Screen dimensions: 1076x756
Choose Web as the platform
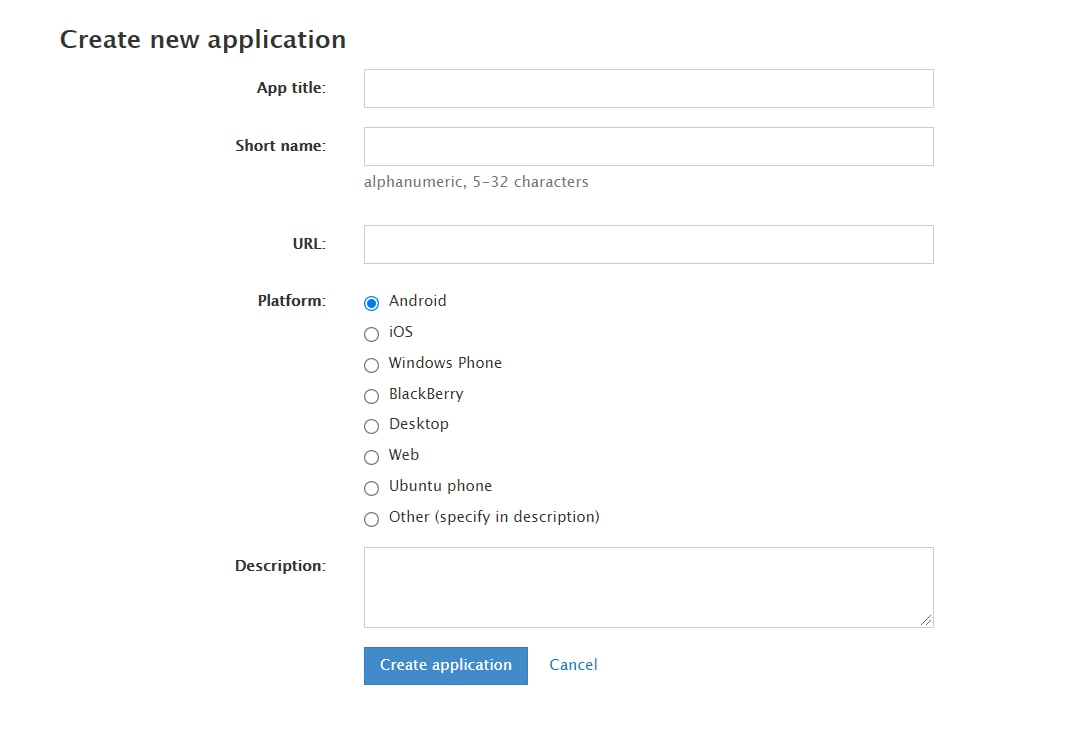[371, 458]
